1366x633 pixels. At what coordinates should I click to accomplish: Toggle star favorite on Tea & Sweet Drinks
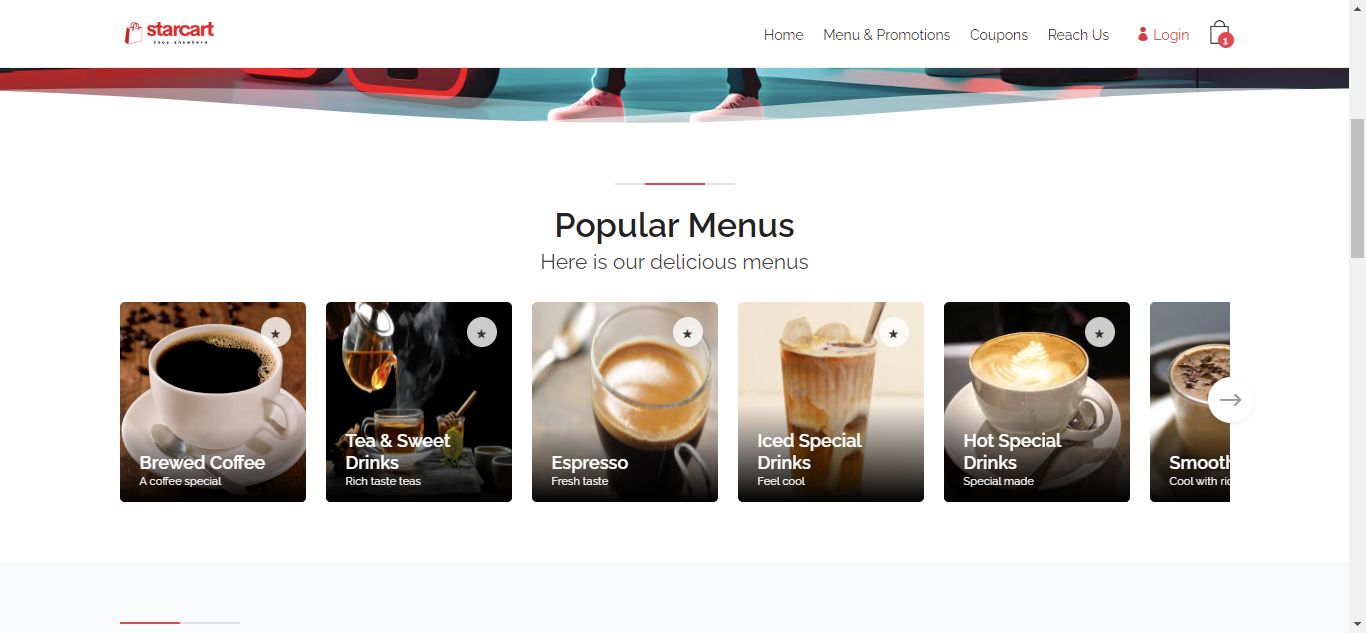pyautogui.click(x=482, y=332)
